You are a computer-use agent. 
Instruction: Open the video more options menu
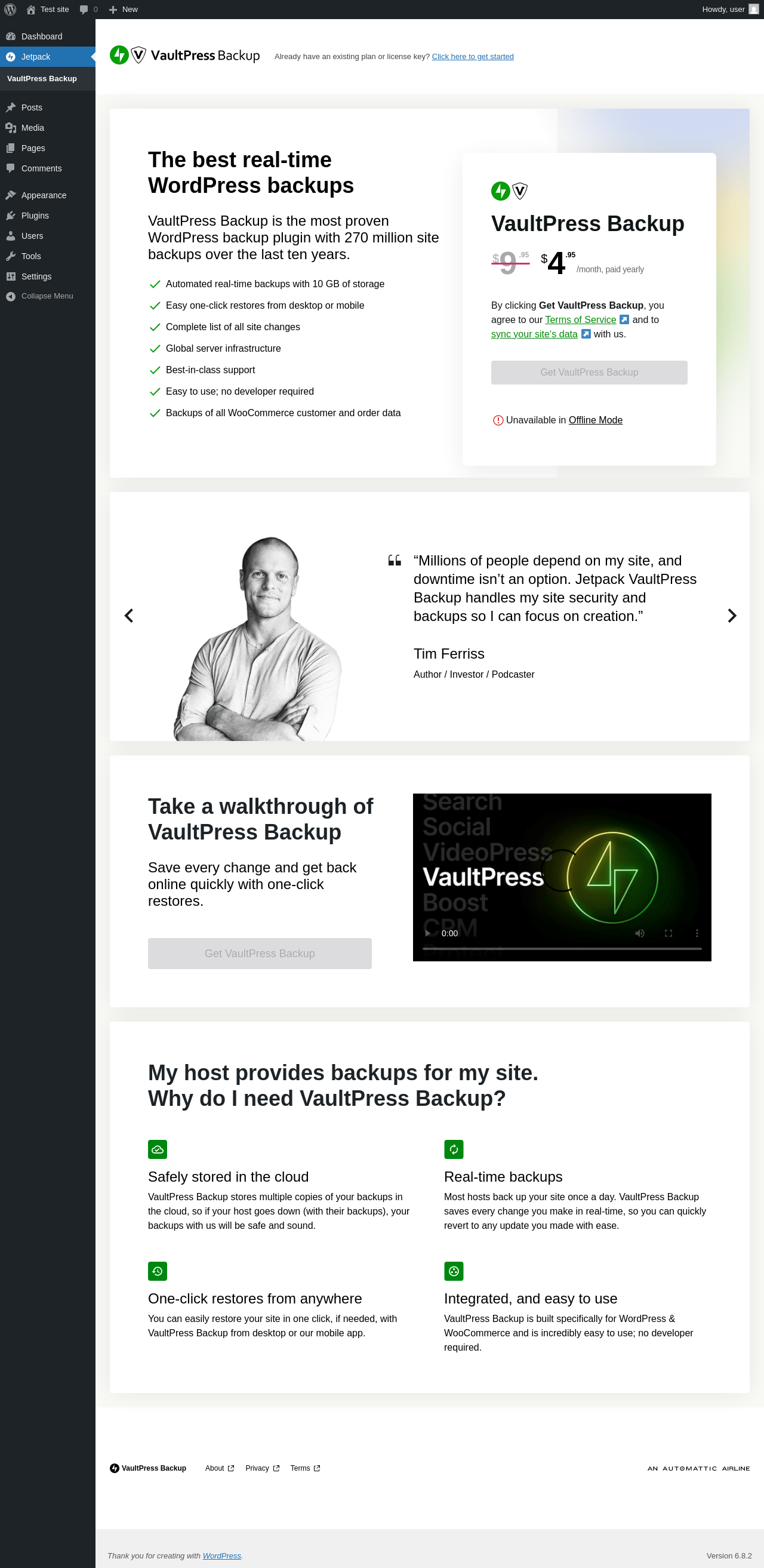tap(697, 933)
